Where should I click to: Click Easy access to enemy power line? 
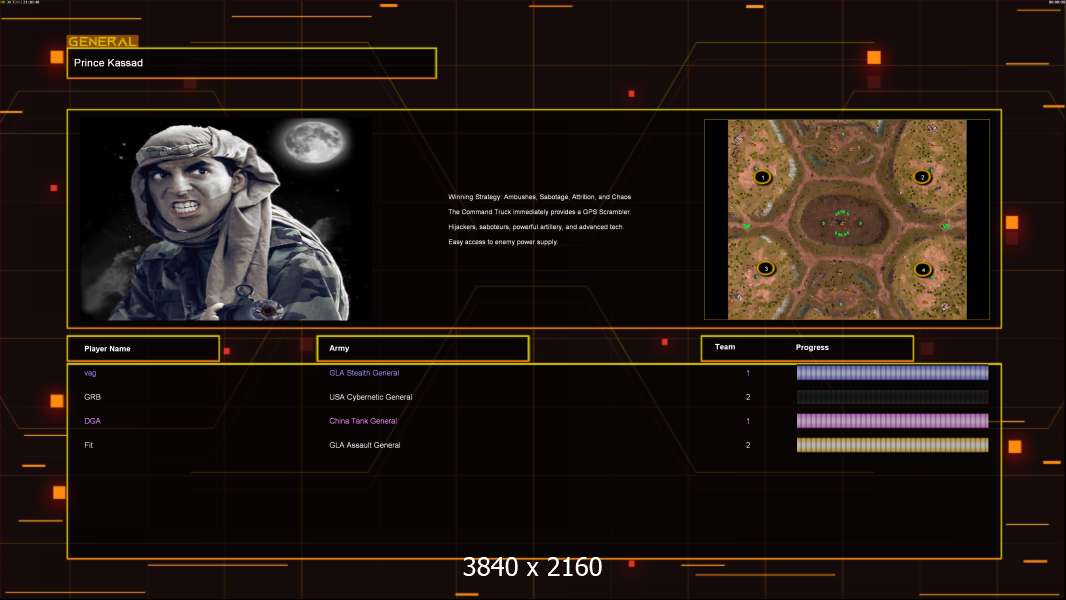502,242
